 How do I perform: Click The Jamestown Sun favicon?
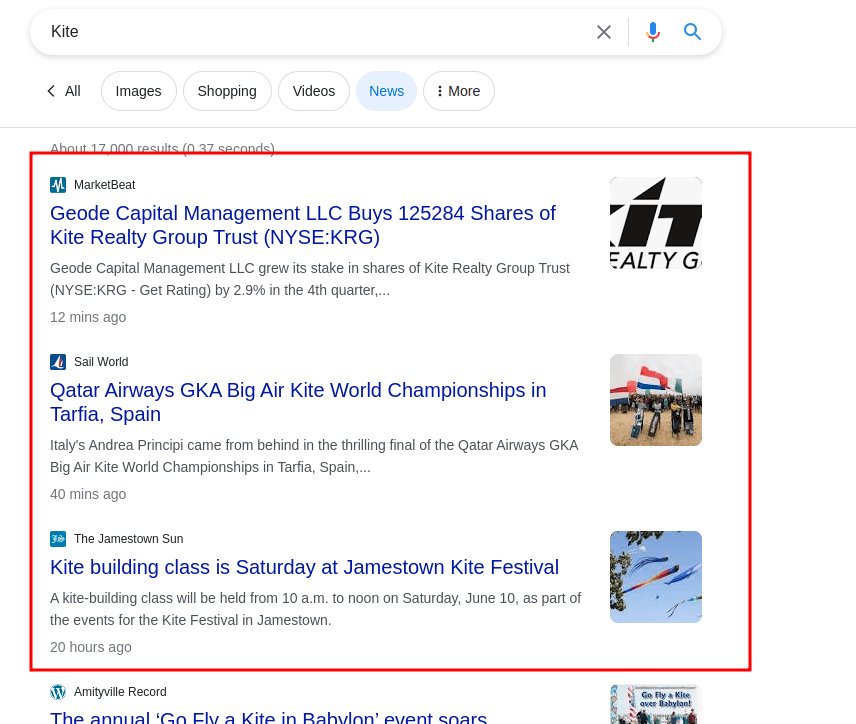[x=58, y=539]
